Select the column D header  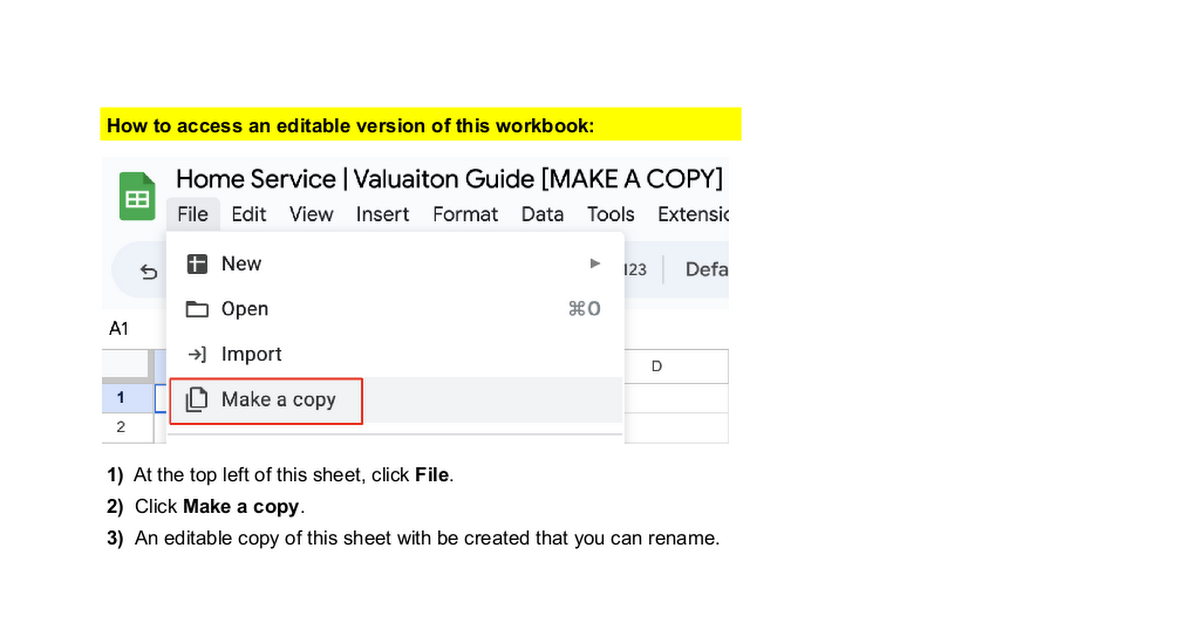pyautogui.click(x=657, y=366)
